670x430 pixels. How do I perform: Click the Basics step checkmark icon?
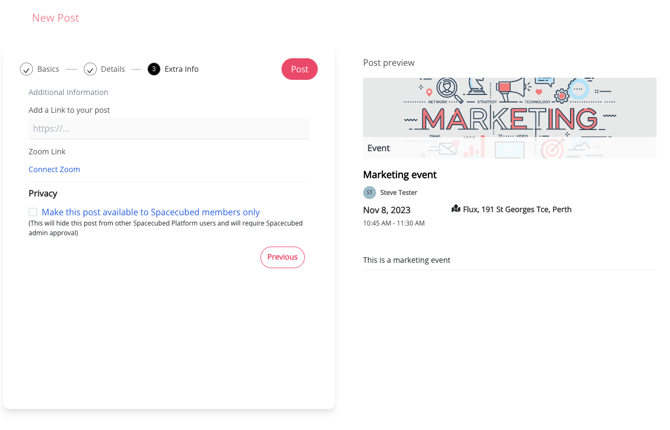click(x=26, y=69)
